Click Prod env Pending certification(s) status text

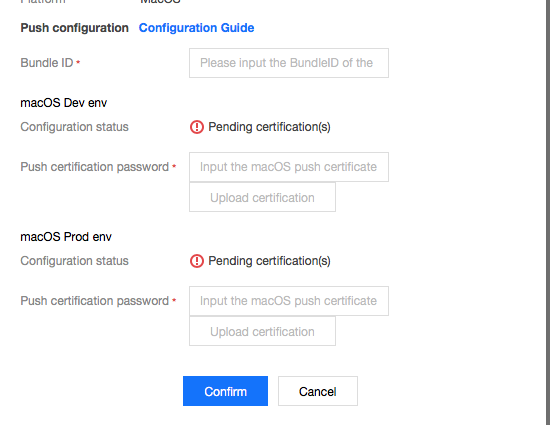click(x=269, y=261)
